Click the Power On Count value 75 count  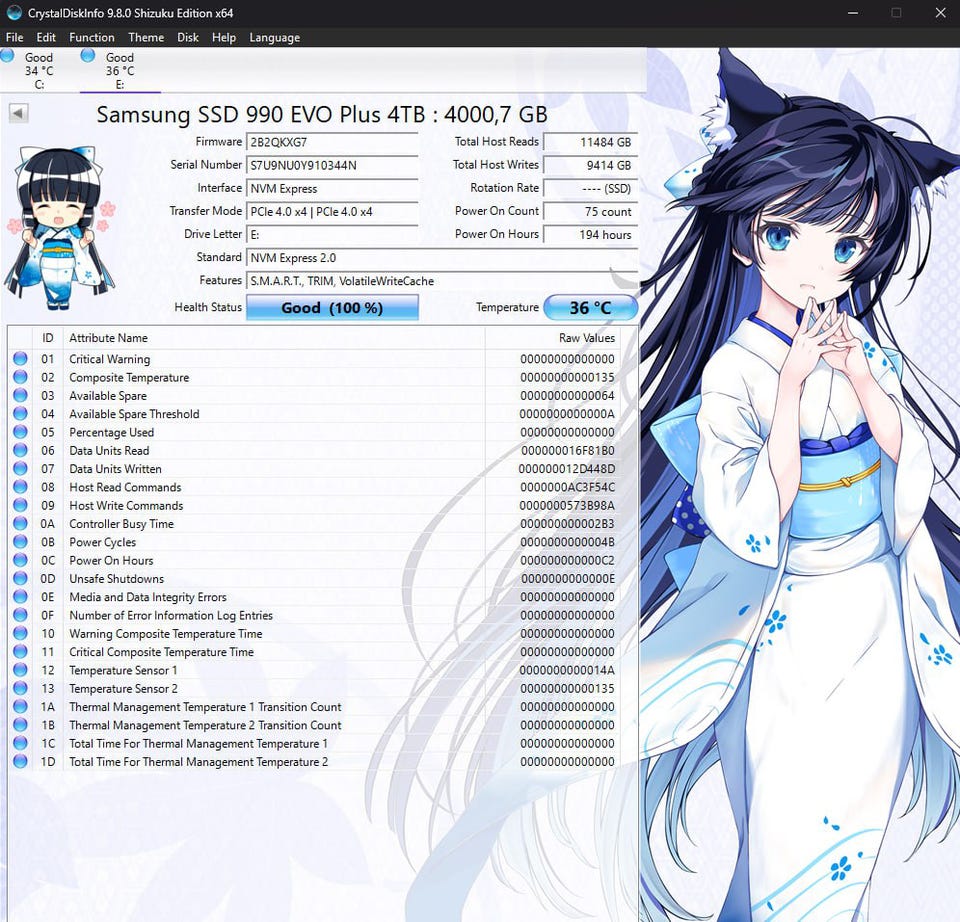pos(591,212)
